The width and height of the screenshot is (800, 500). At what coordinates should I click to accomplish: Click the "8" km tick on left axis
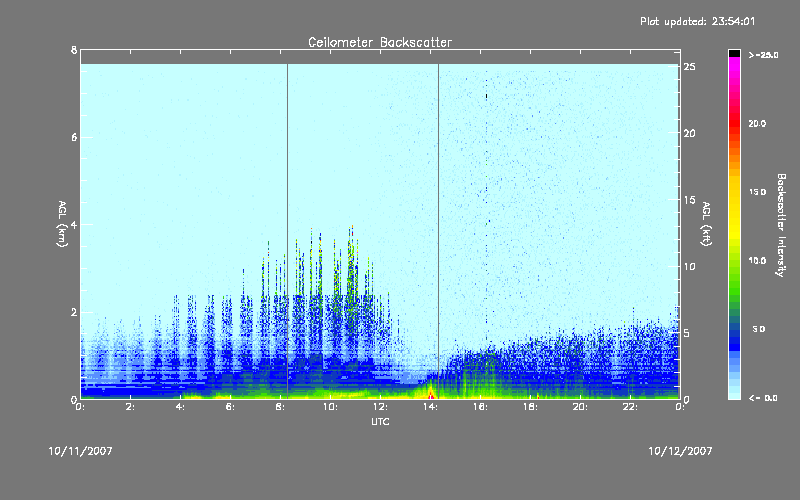pyautogui.click(x=74, y=50)
